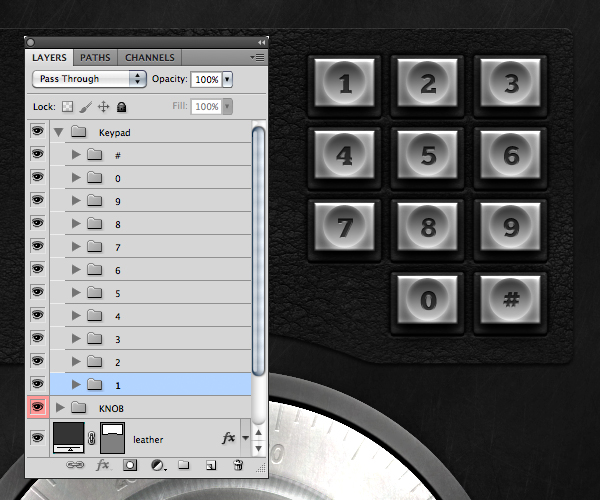Expand group 3 disclosure triangle
The width and height of the screenshot is (600, 500).
tap(76, 338)
